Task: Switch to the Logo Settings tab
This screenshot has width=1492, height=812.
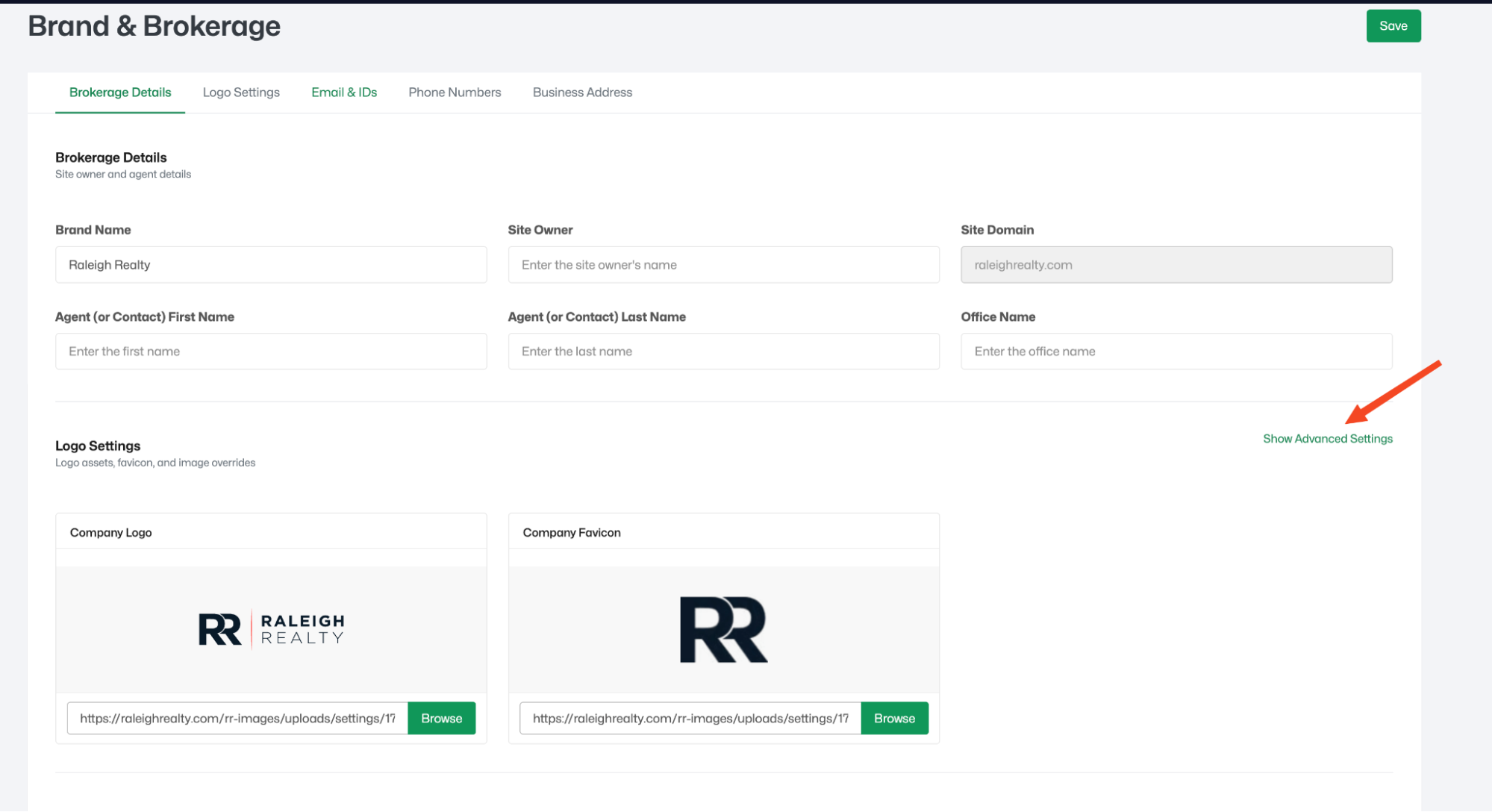Action: (241, 93)
